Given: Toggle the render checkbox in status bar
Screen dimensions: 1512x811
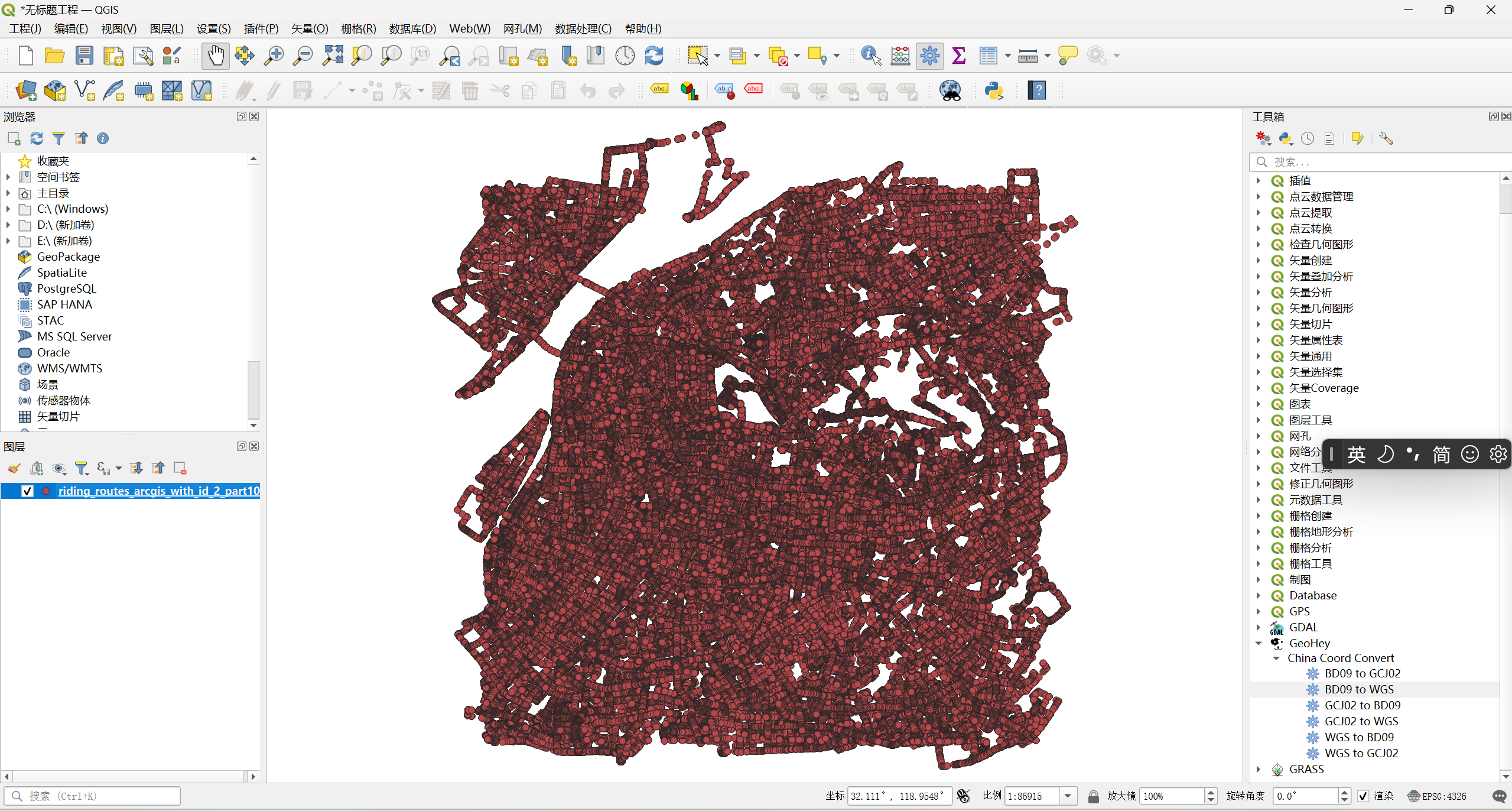Looking at the screenshot, I should pos(1363,796).
